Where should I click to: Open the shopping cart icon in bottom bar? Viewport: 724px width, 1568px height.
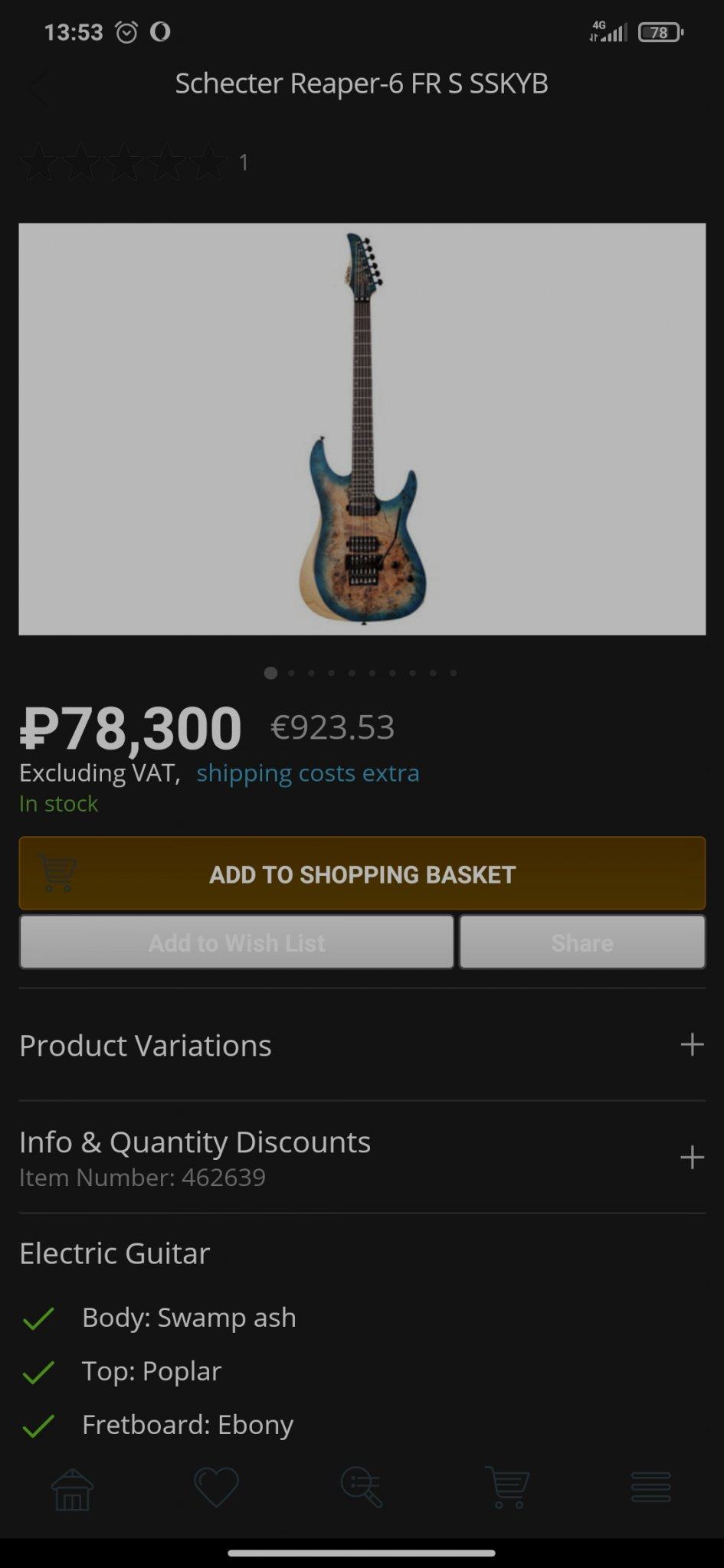coord(506,1487)
